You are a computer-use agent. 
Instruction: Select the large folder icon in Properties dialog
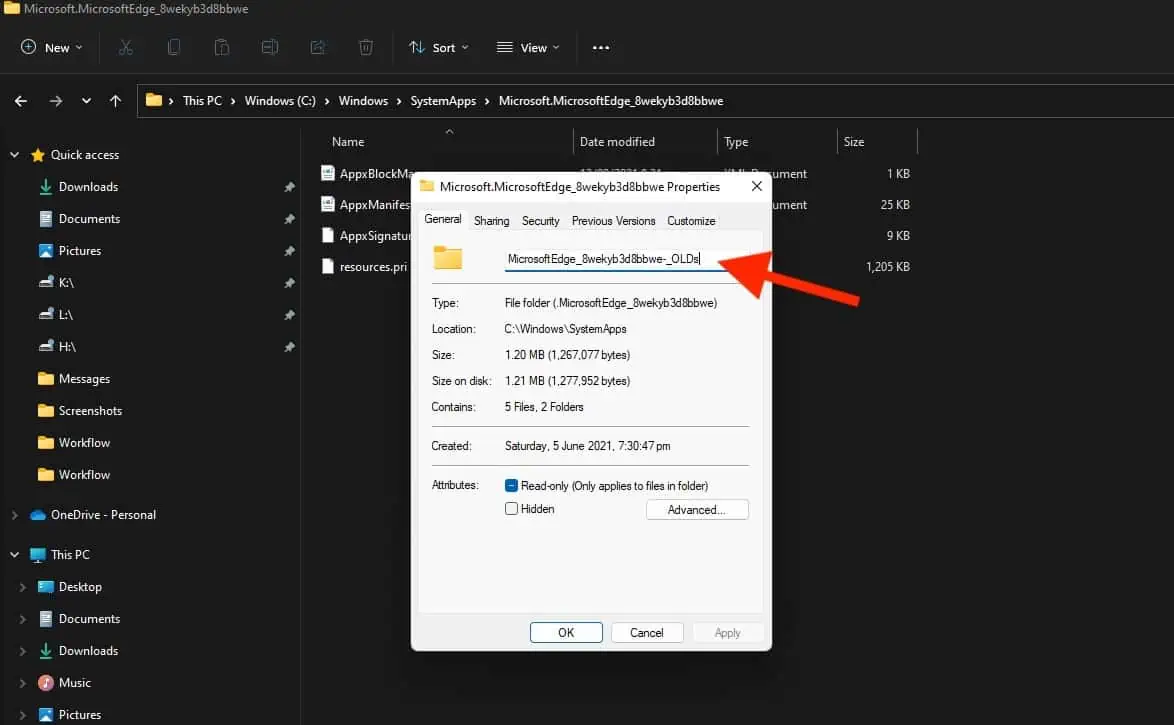(x=448, y=258)
